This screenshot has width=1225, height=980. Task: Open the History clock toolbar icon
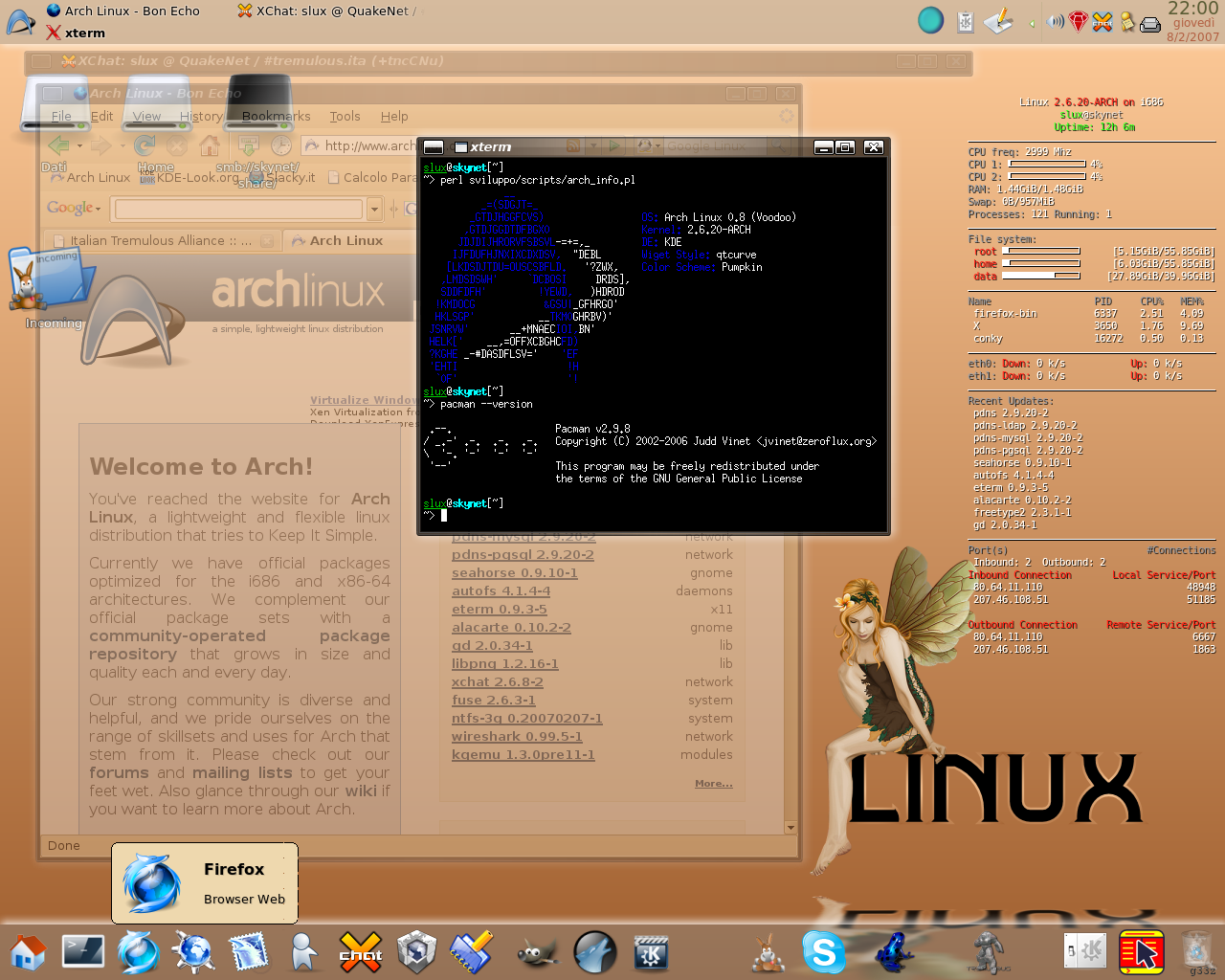[x=281, y=145]
